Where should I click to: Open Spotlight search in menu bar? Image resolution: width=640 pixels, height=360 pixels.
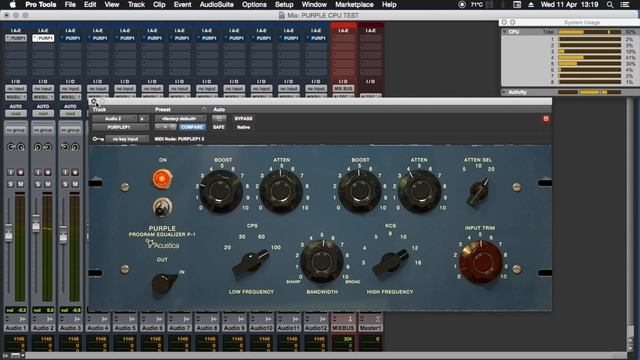(x=610, y=4)
